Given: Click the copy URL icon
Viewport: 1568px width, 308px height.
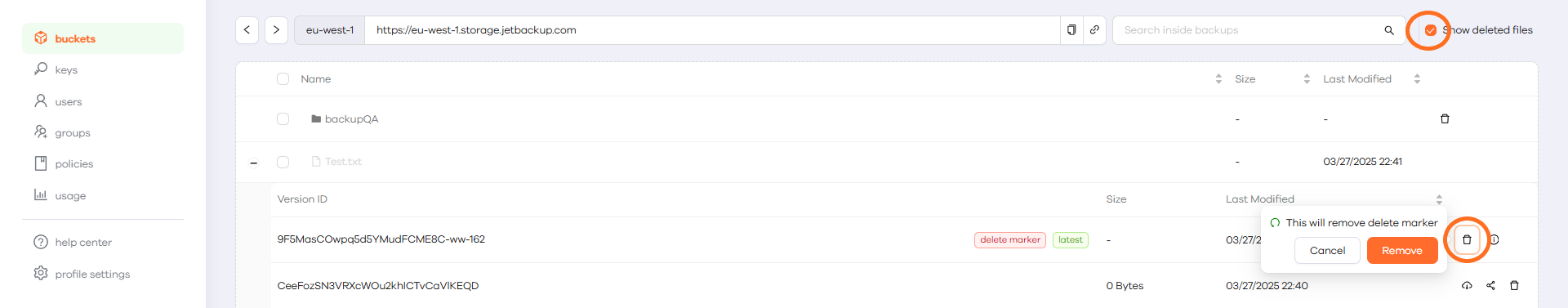Looking at the screenshot, I should pyautogui.click(x=1071, y=30).
